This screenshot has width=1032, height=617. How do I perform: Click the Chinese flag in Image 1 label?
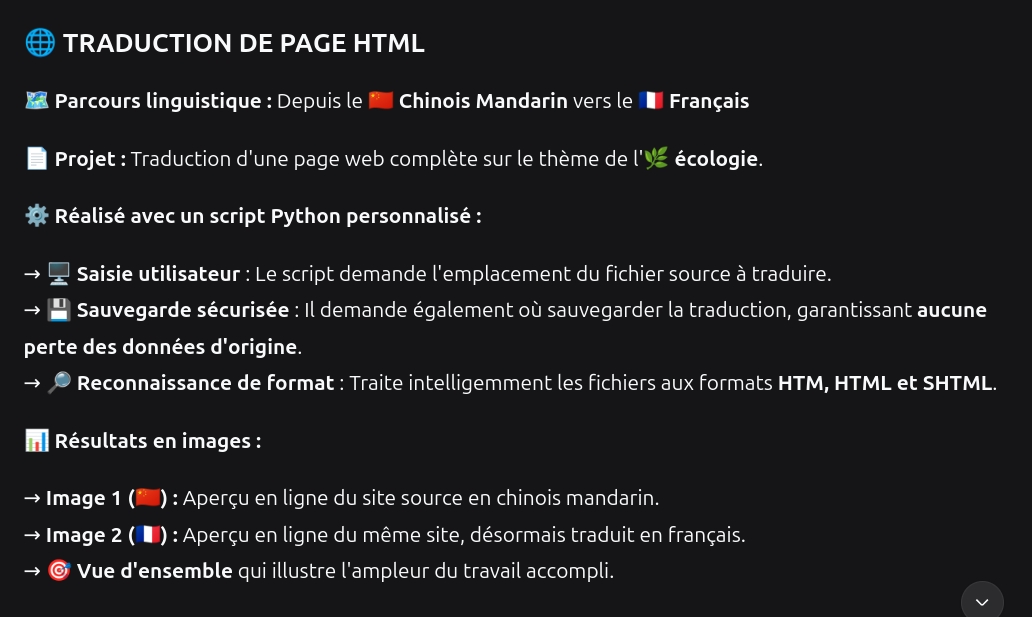click(x=148, y=498)
